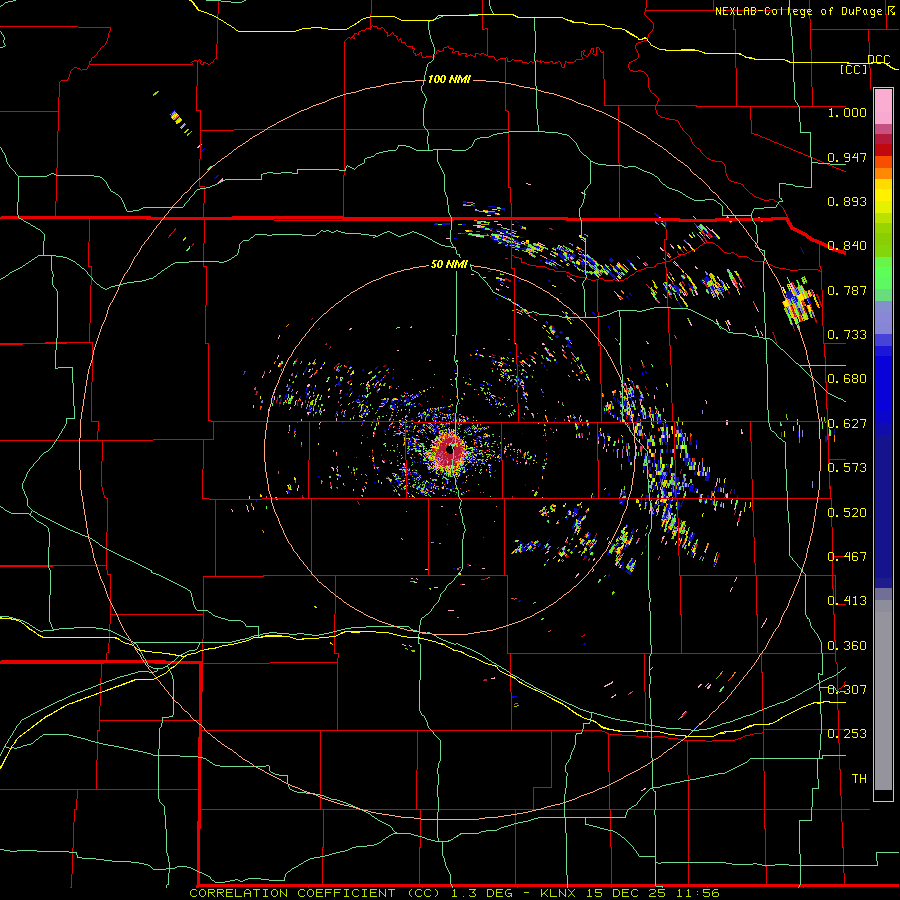
Task: Click the black dot at the radar site center
Action: pos(450,450)
